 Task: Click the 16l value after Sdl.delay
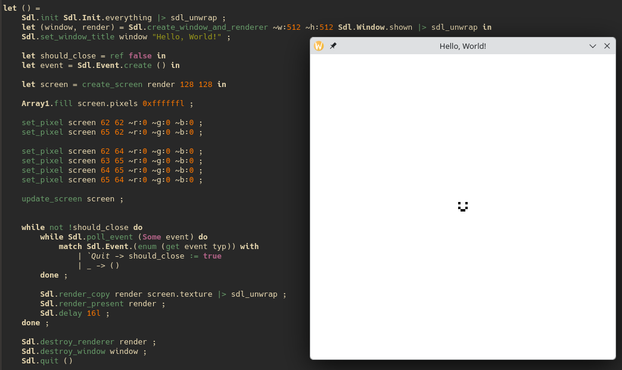[x=94, y=313]
